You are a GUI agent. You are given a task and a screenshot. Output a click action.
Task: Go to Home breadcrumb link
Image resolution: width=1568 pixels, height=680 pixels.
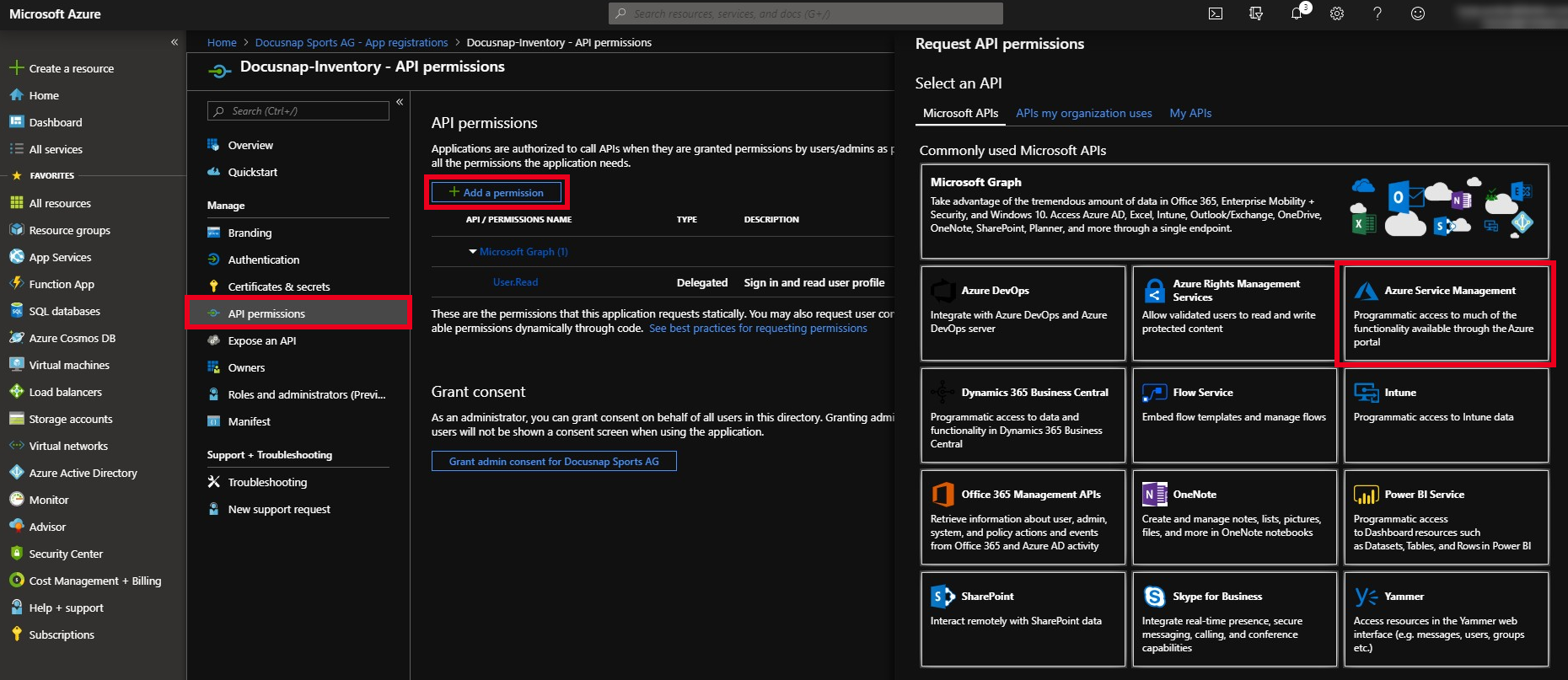click(222, 42)
